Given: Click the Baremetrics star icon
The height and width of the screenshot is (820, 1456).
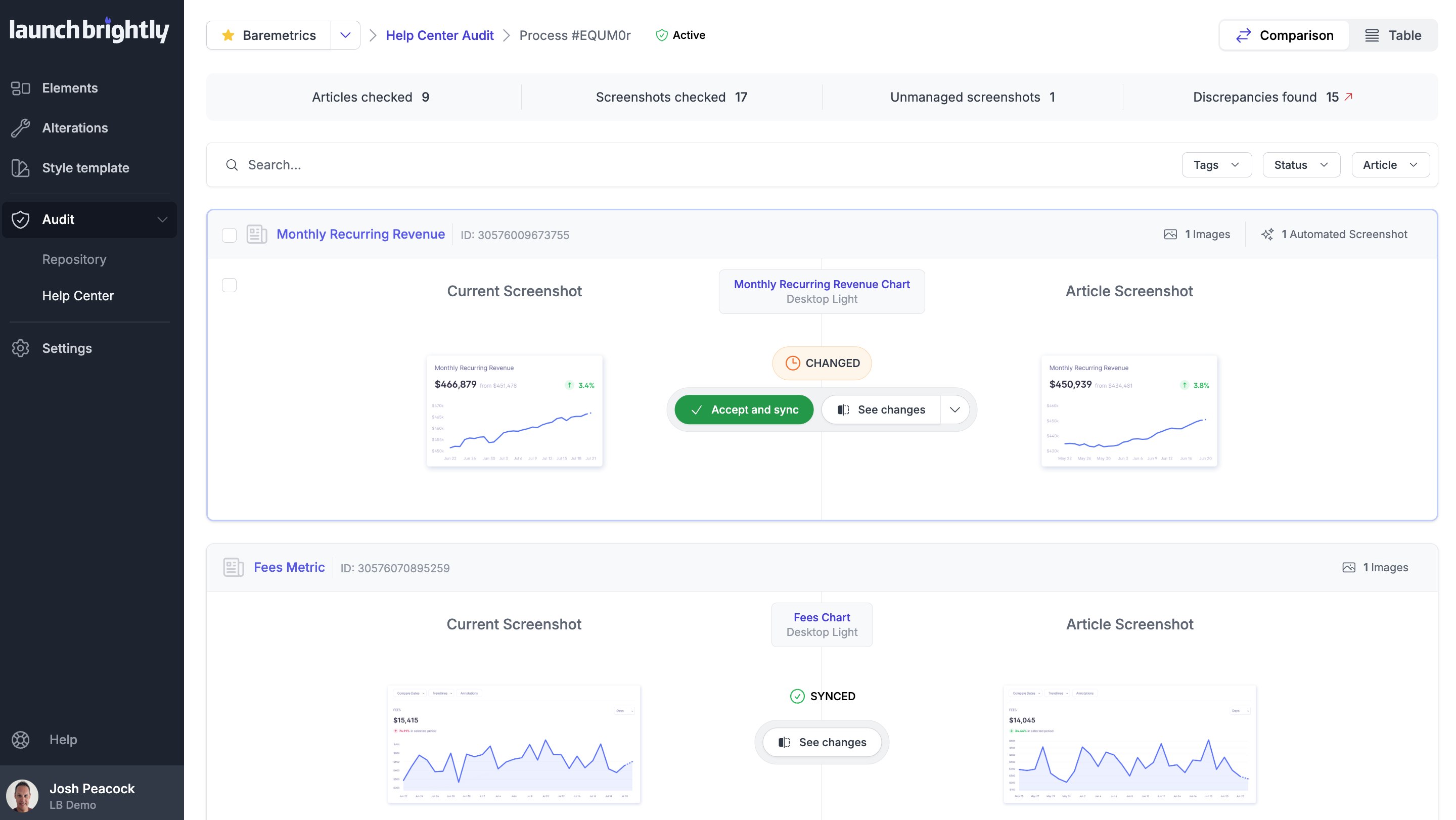Looking at the screenshot, I should [229, 35].
